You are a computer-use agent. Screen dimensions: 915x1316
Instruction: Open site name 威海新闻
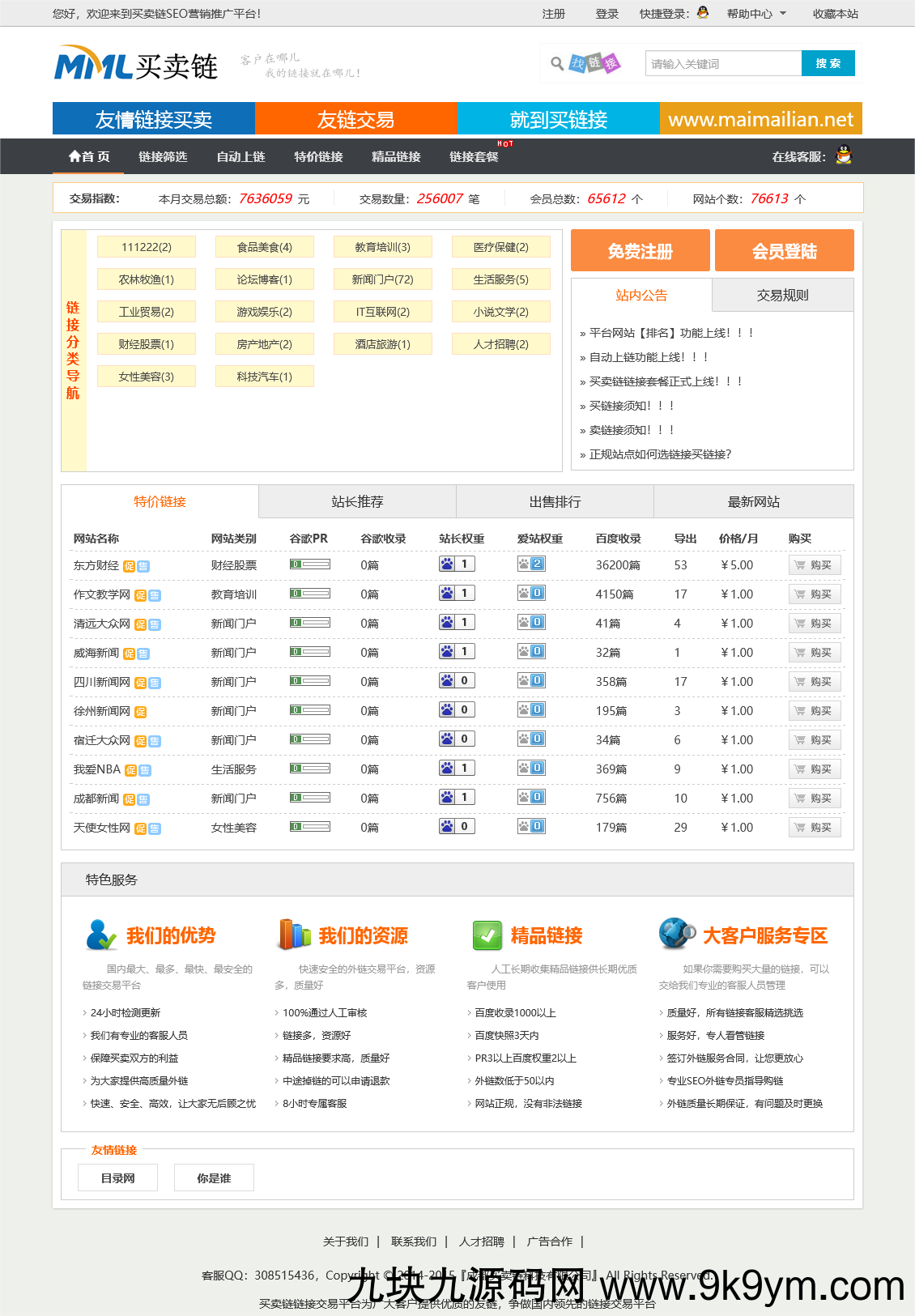(96, 653)
